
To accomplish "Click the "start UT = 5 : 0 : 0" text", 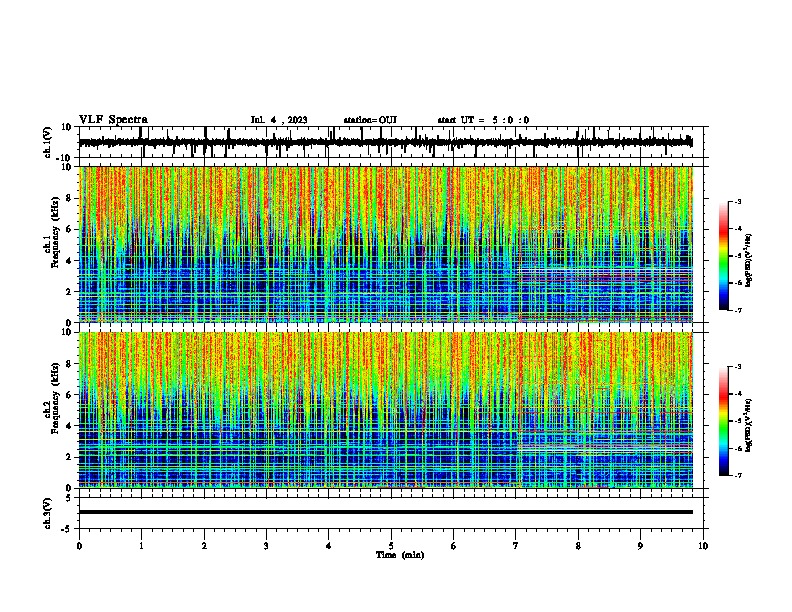I will 483,120.
